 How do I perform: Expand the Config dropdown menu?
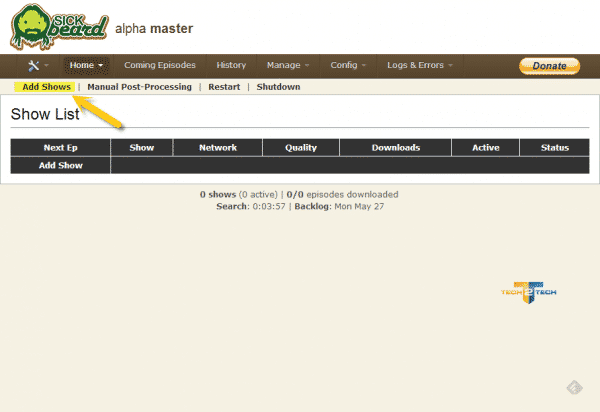tap(347, 66)
